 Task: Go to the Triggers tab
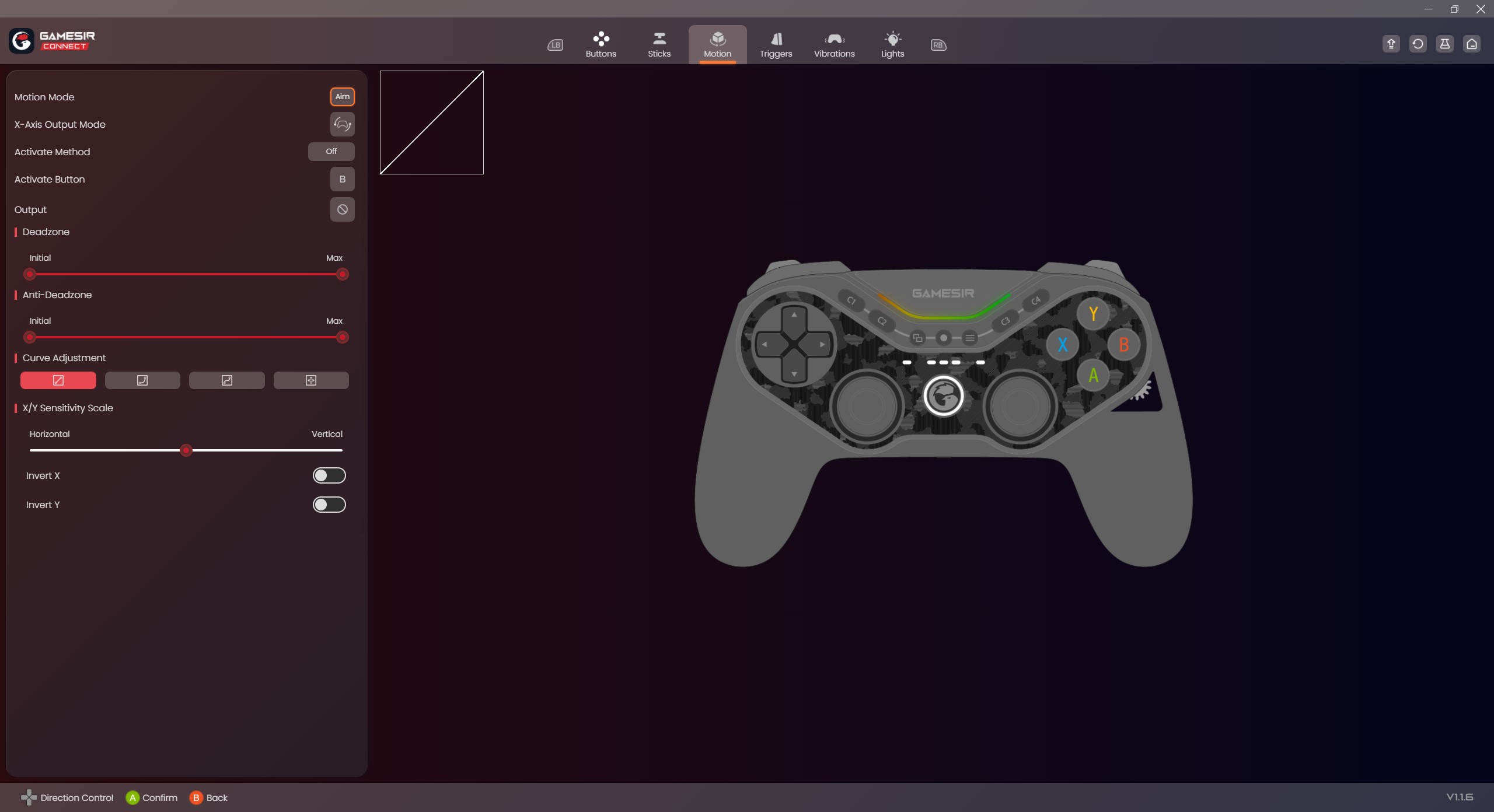pyautogui.click(x=776, y=44)
